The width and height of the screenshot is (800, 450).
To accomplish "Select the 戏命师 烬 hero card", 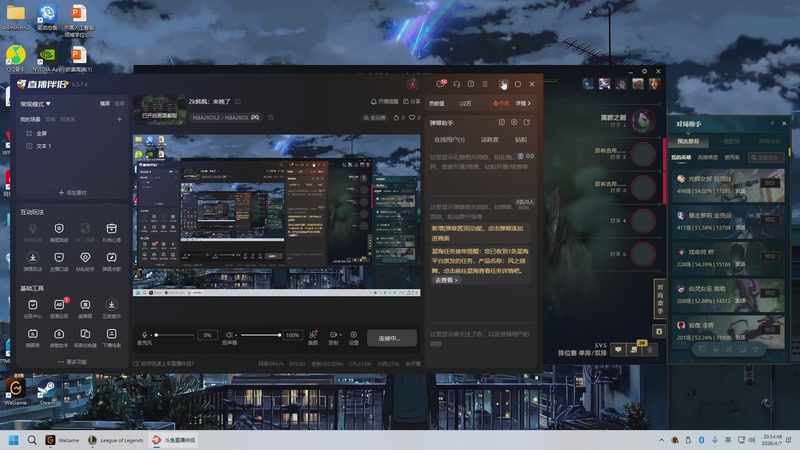I will [x=729, y=259].
